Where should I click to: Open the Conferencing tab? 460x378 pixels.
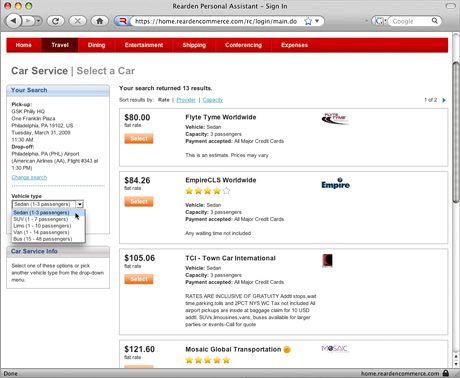pos(243,45)
